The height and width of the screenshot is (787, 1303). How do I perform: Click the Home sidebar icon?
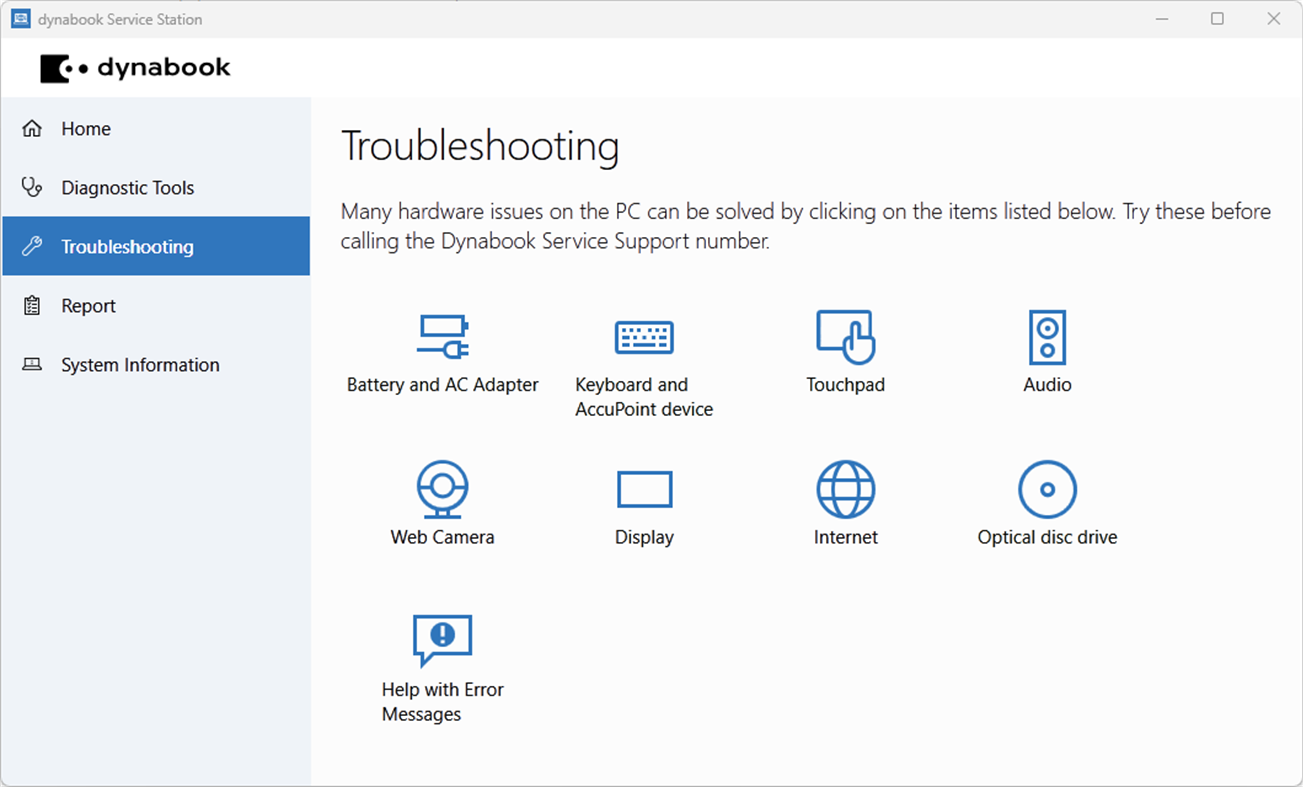[x=31, y=128]
